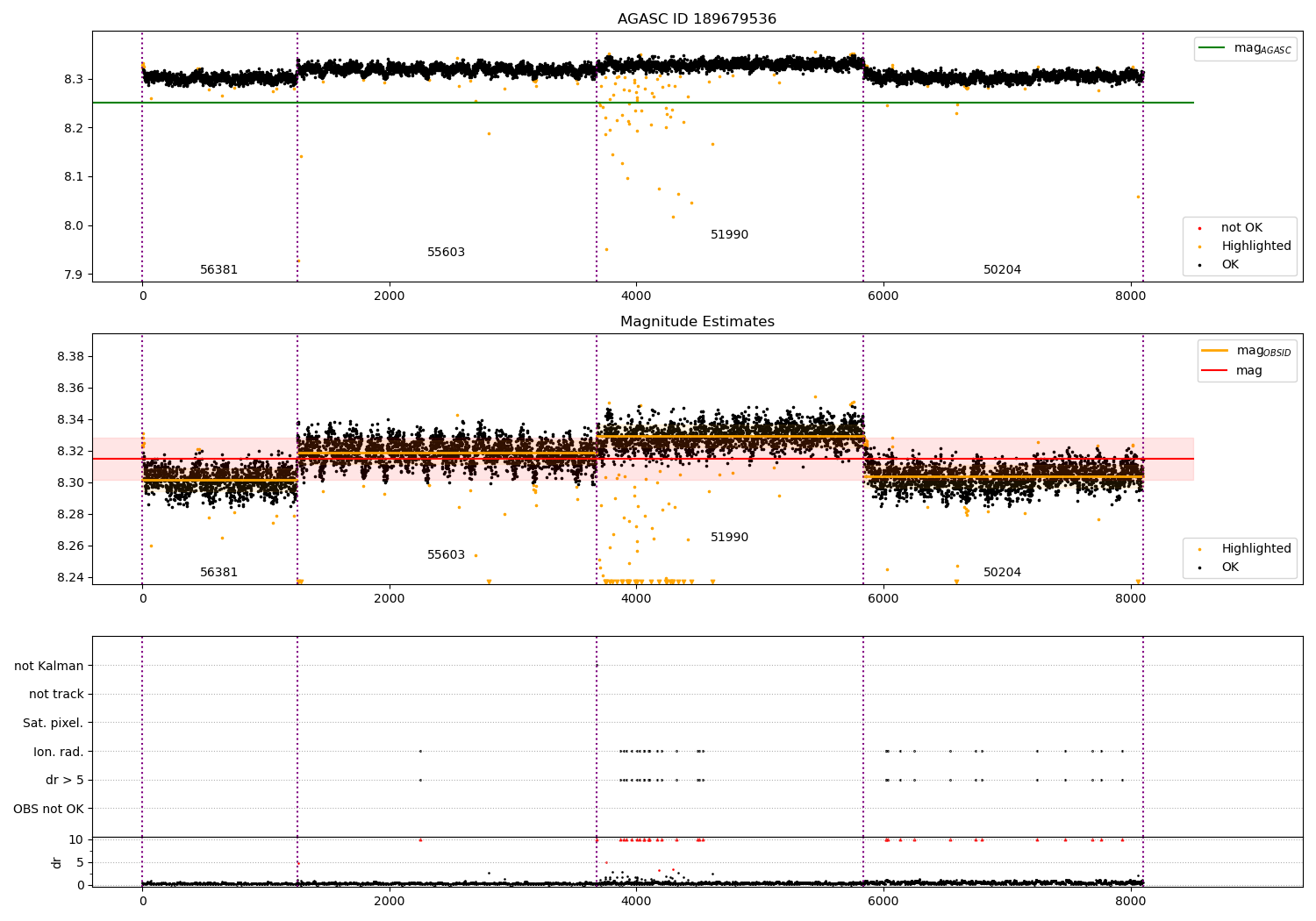1316x921 pixels.
Task: Click the "Sat. pixel." row label
Action: (54, 723)
